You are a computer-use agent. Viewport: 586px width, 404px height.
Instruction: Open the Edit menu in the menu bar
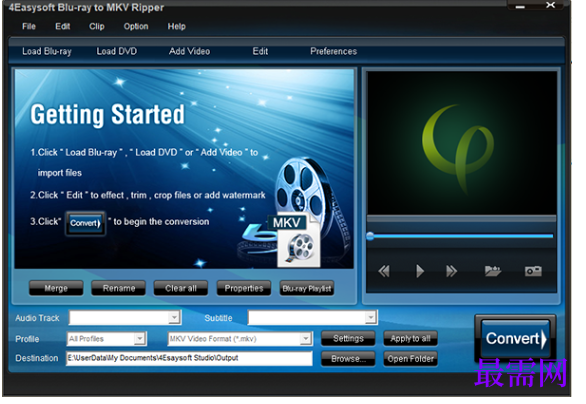pyautogui.click(x=62, y=27)
